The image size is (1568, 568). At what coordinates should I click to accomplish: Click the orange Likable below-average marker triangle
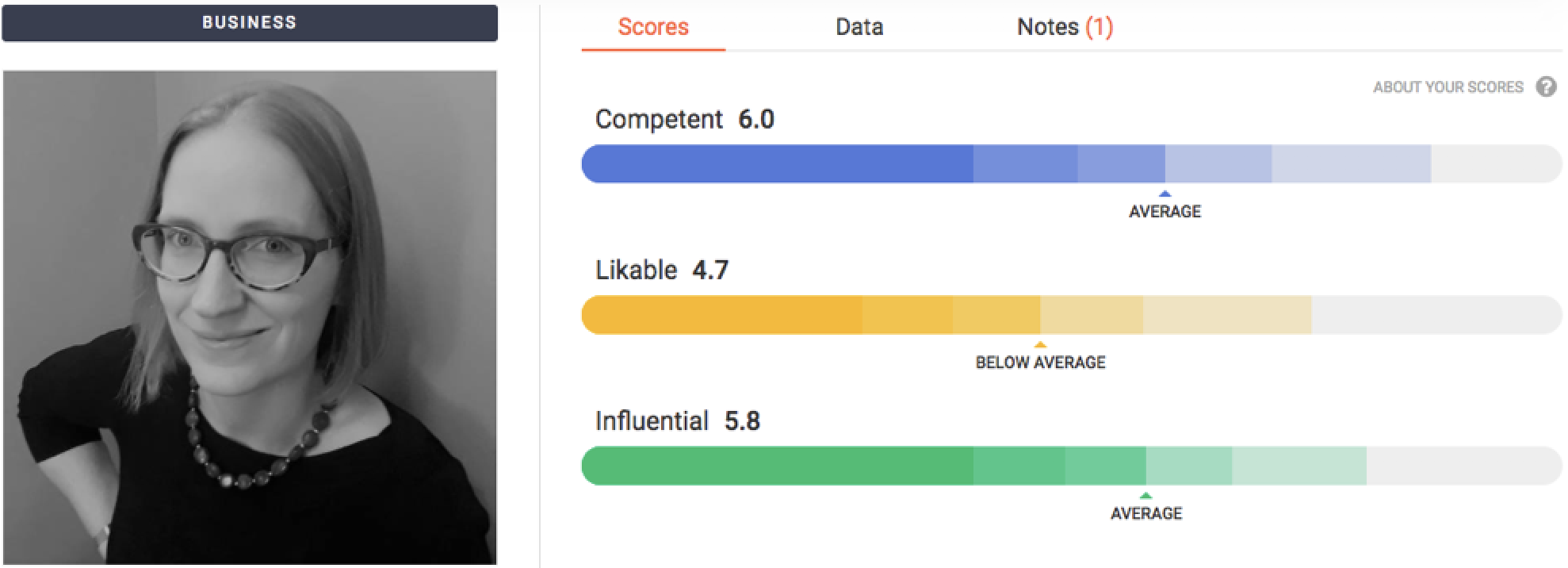(x=1040, y=344)
